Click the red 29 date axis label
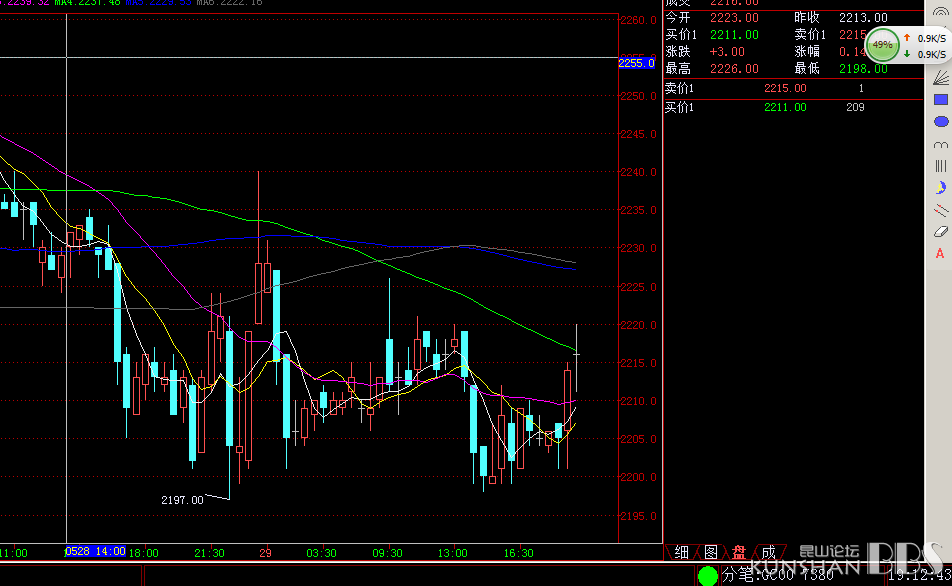 click(265, 553)
